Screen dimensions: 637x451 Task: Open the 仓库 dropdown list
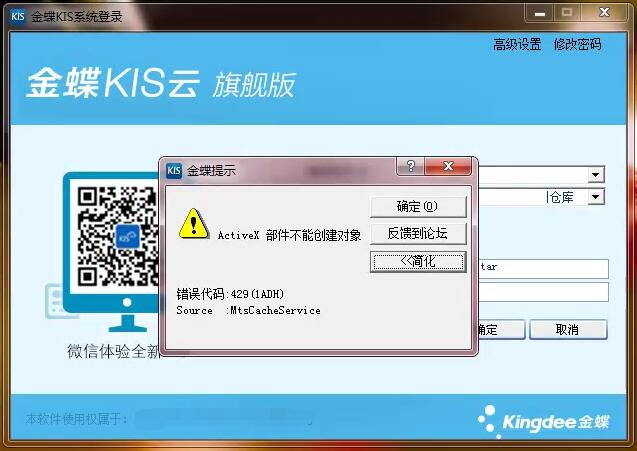(x=596, y=197)
